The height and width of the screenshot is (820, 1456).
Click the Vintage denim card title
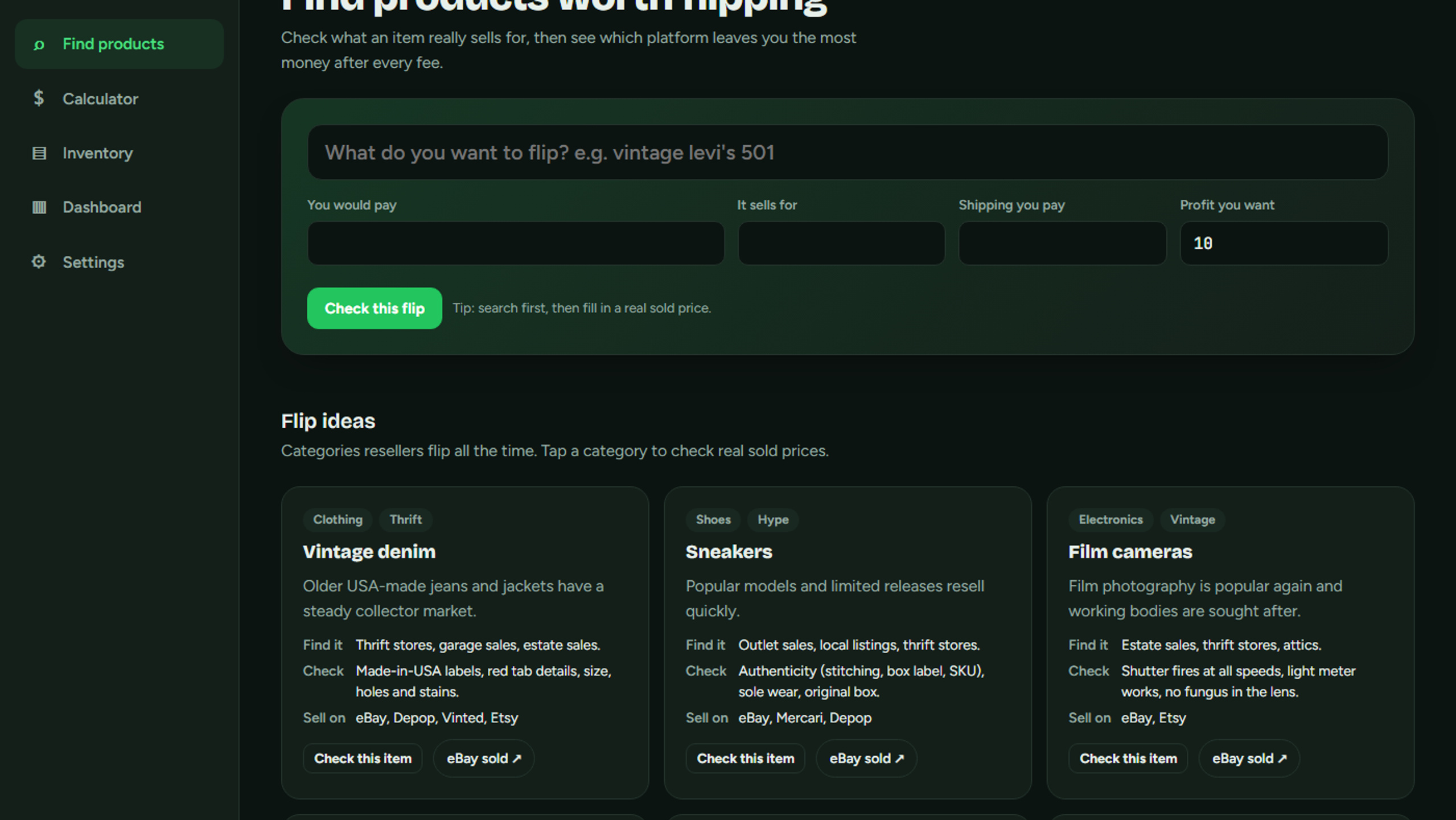pyautogui.click(x=369, y=552)
